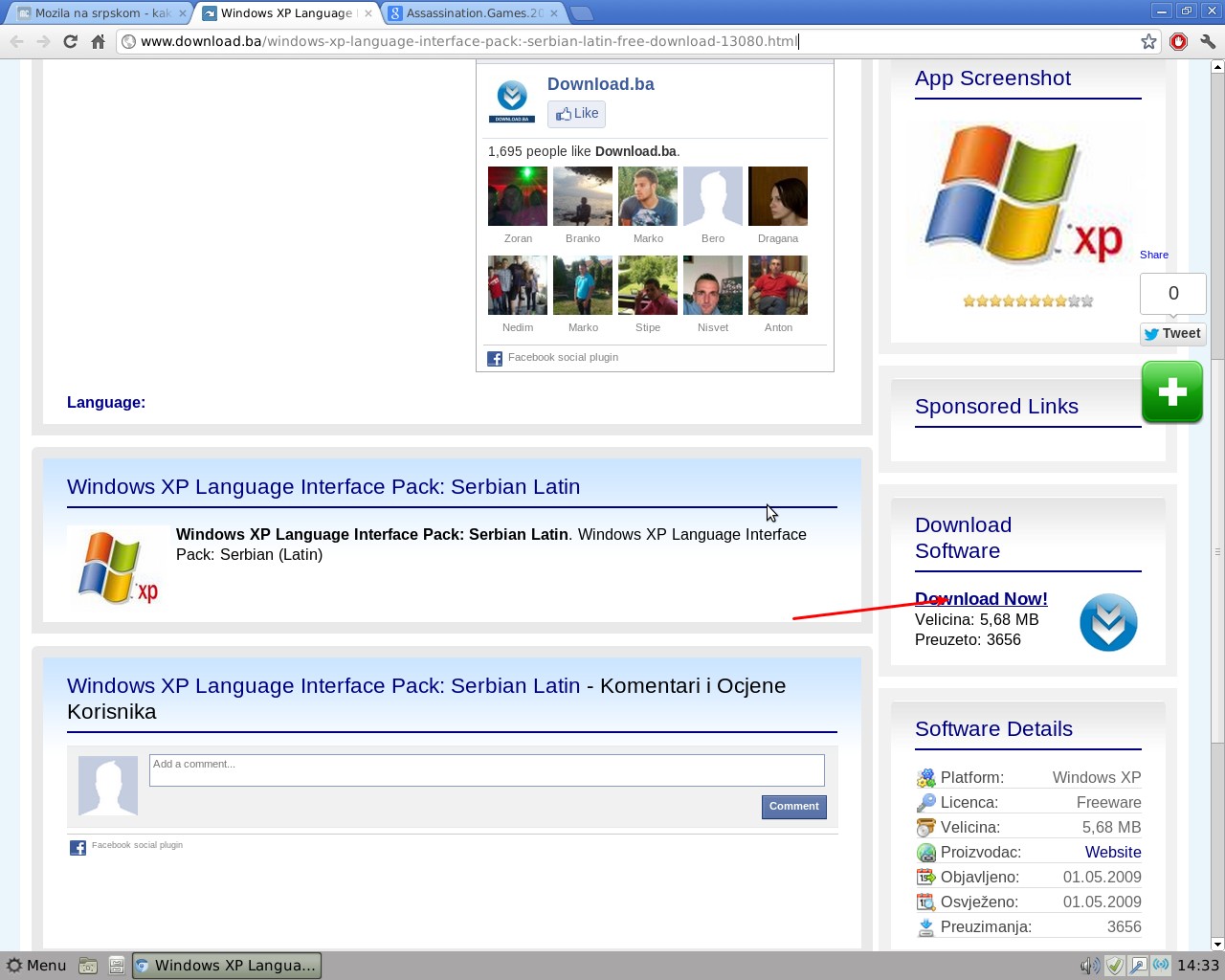This screenshot has height=980, width=1225.
Task: Click inside the Add a comment field
Action: 487,770
